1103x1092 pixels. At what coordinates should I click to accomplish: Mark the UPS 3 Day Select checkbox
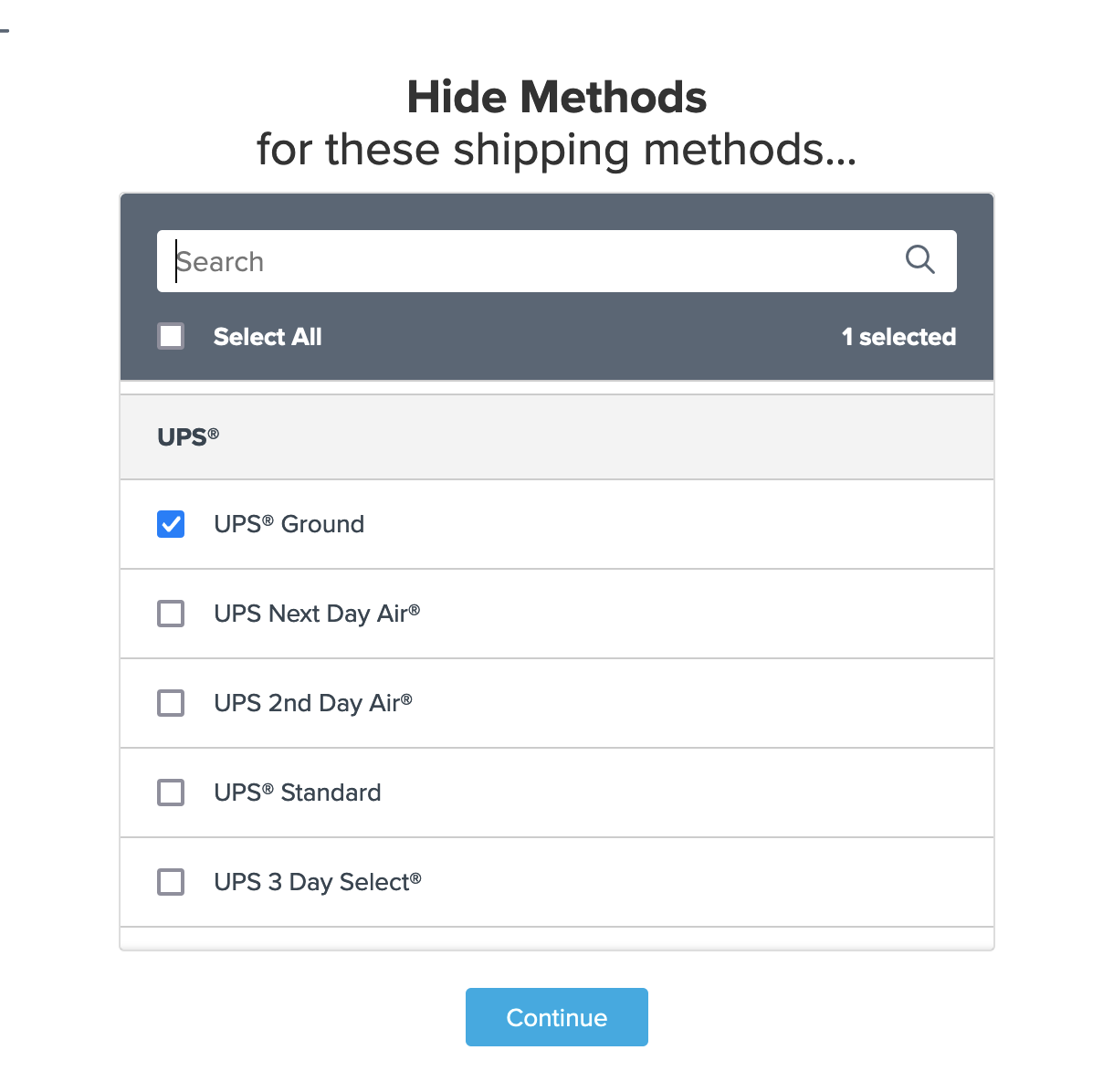(x=171, y=882)
